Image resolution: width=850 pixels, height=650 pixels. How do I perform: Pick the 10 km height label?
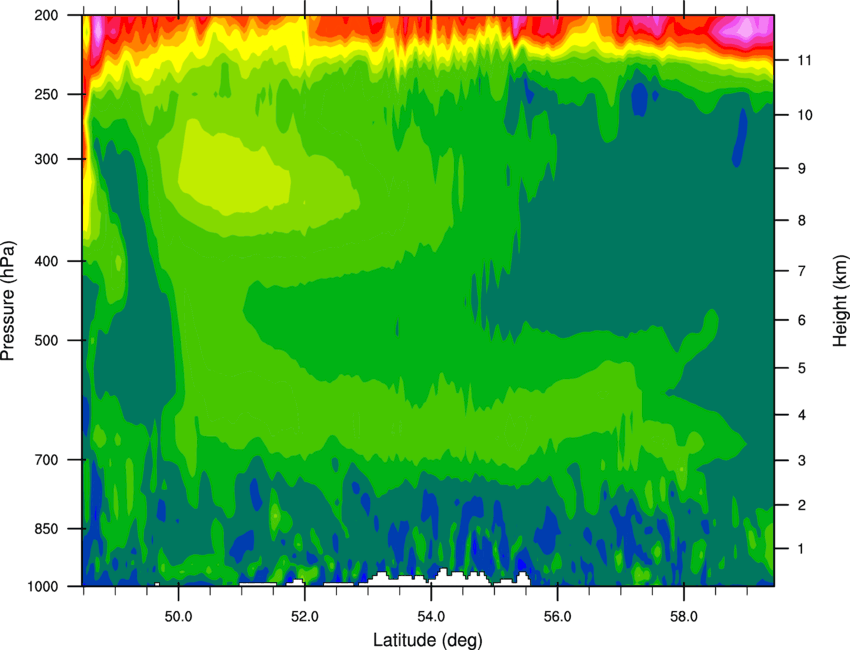point(804,115)
